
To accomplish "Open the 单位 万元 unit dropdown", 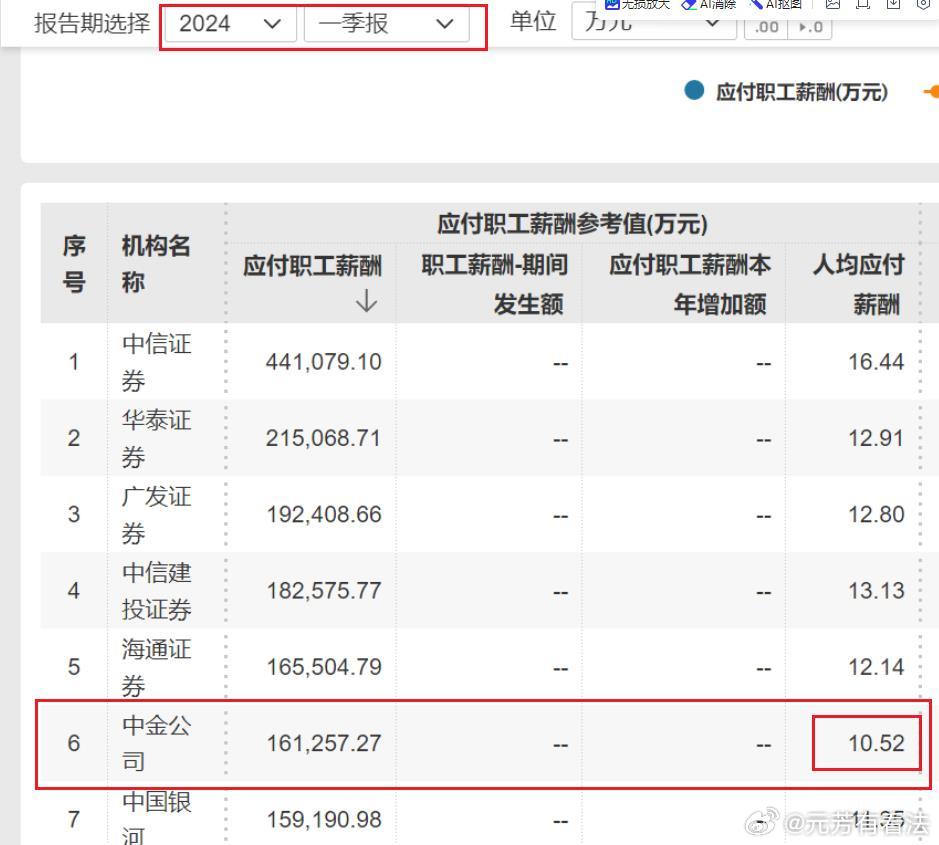I will pyautogui.click(x=654, y=23).
